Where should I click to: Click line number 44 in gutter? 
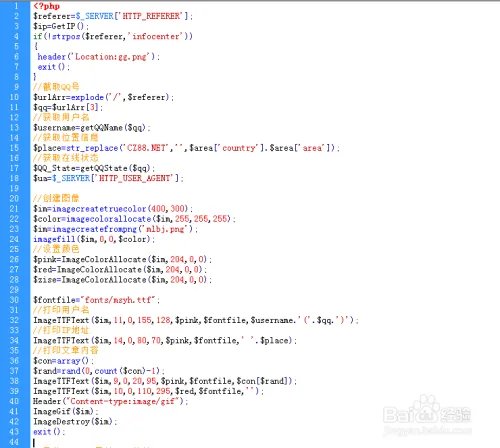(14, 442)
